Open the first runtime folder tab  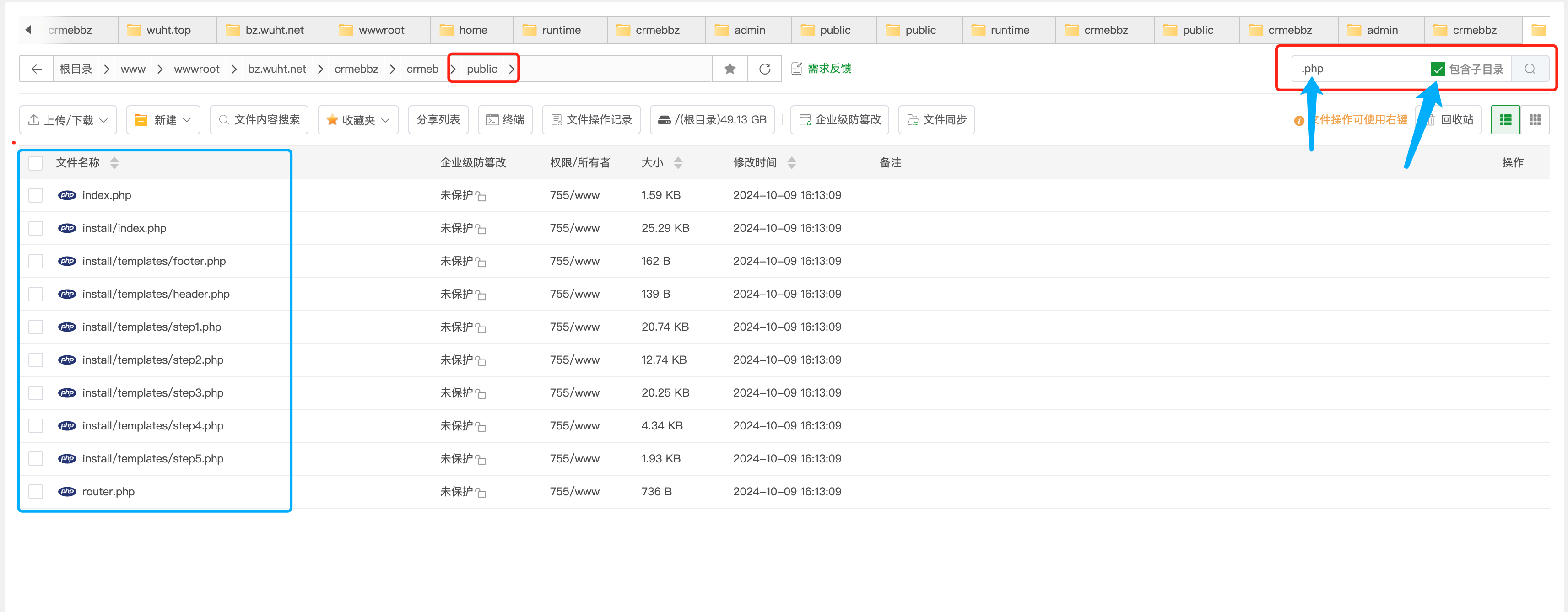[560, 30]
